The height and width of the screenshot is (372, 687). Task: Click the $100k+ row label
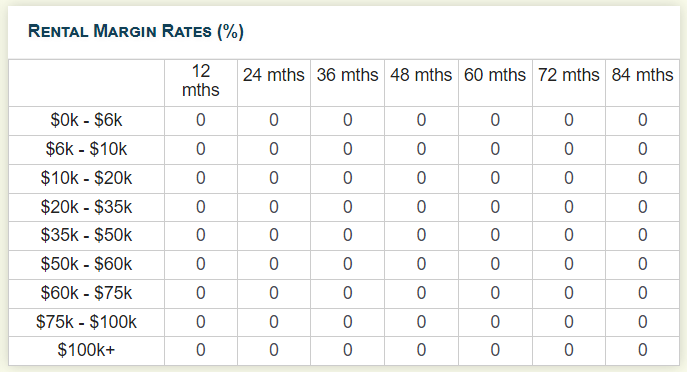86,350
